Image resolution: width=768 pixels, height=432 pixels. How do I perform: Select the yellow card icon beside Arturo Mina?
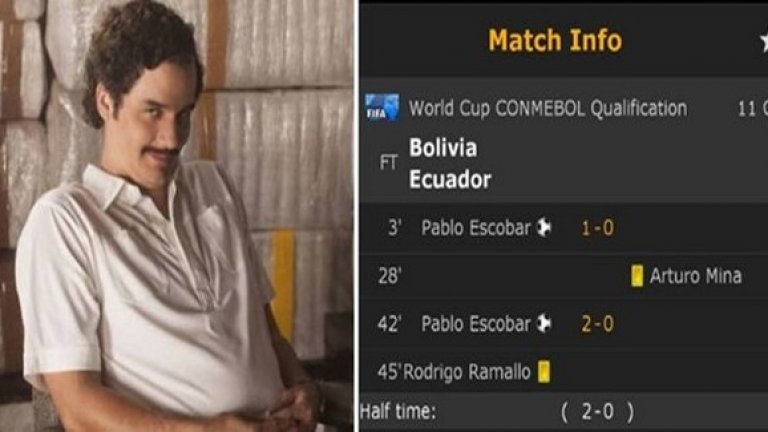point(637,276)
